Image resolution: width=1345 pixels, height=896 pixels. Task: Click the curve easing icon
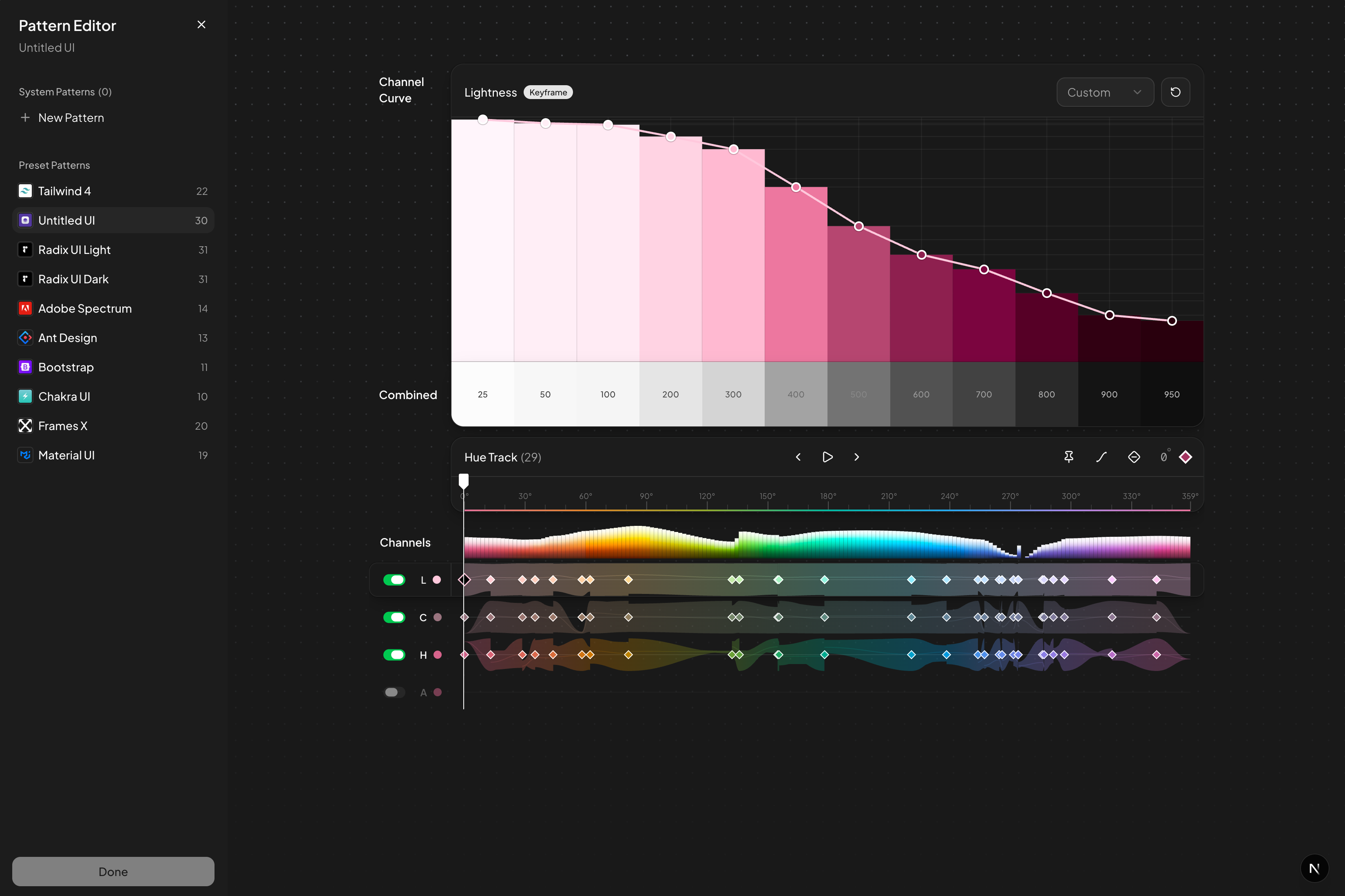coord(1102,457)
